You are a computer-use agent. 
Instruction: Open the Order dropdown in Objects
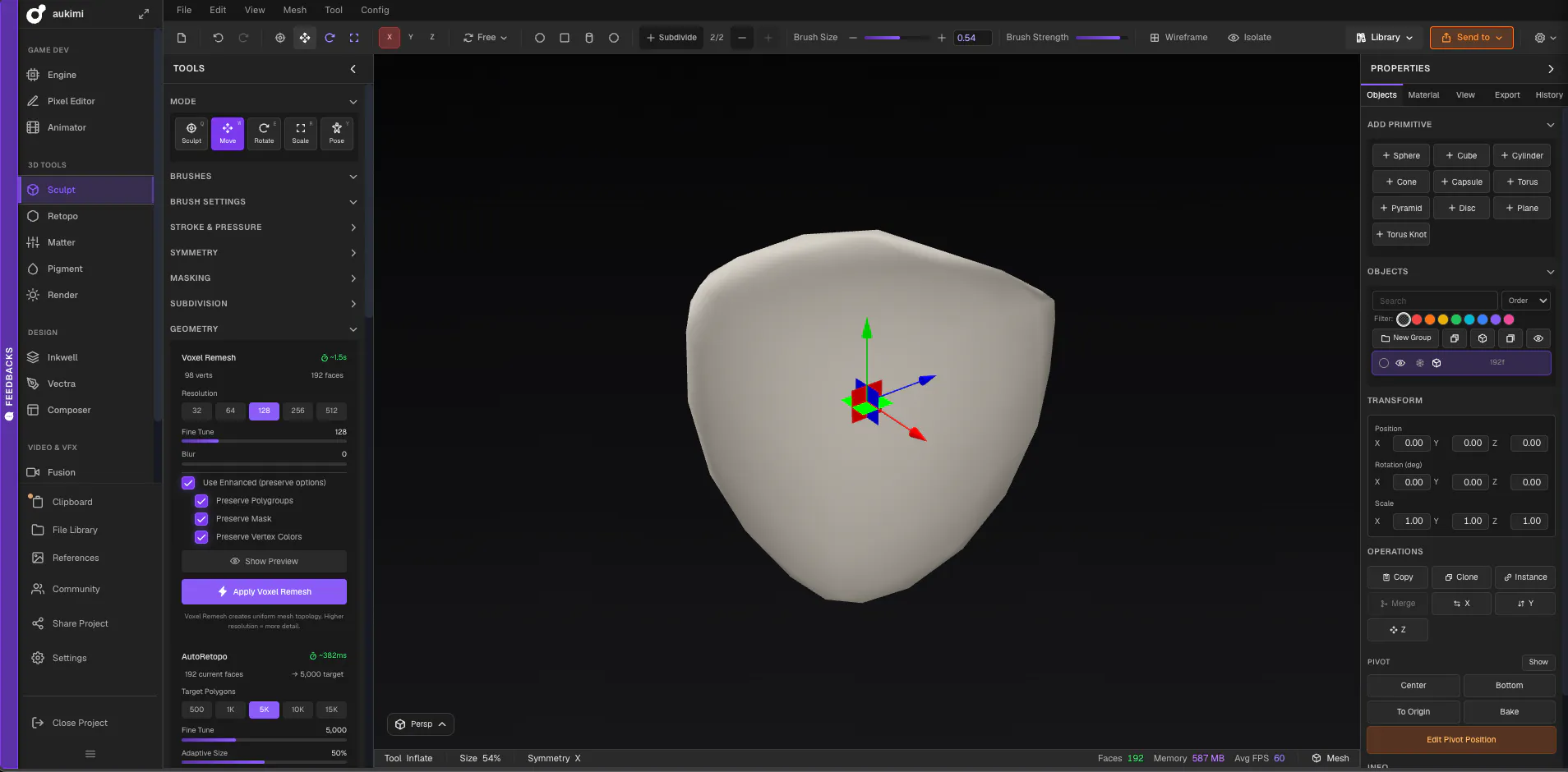1526,301
